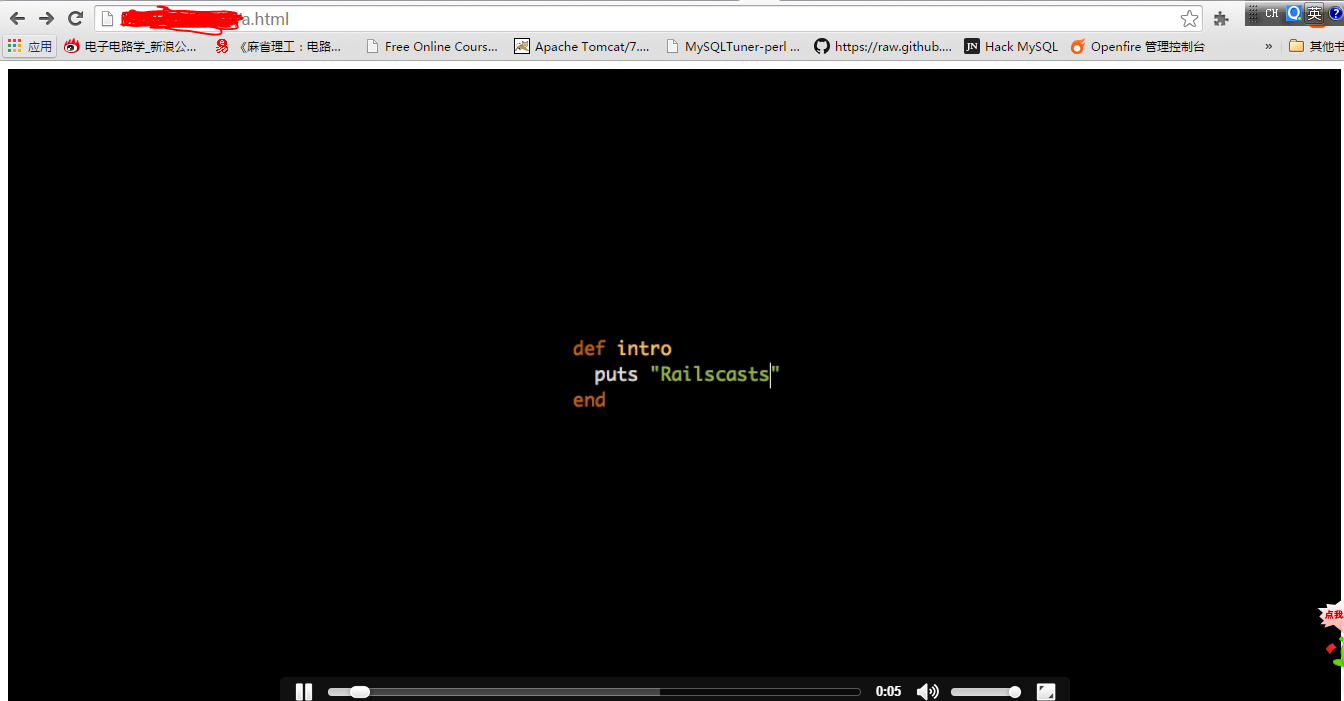Image resolution: width=1344 pixels, height=701 pixels.
Task: Open the Openfire 管理控制台 bookmark
Action: pyautogui.click(x=1140, y=45)
